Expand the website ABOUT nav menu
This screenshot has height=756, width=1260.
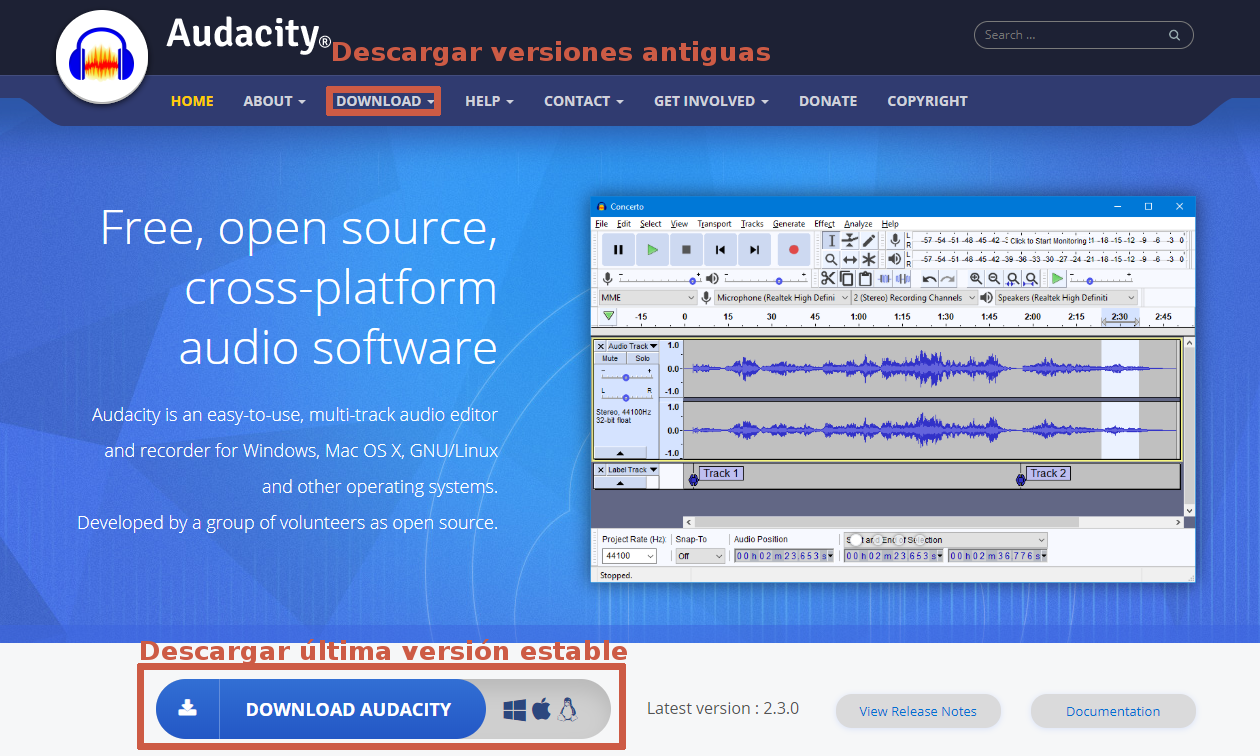(x=274, y=101)
